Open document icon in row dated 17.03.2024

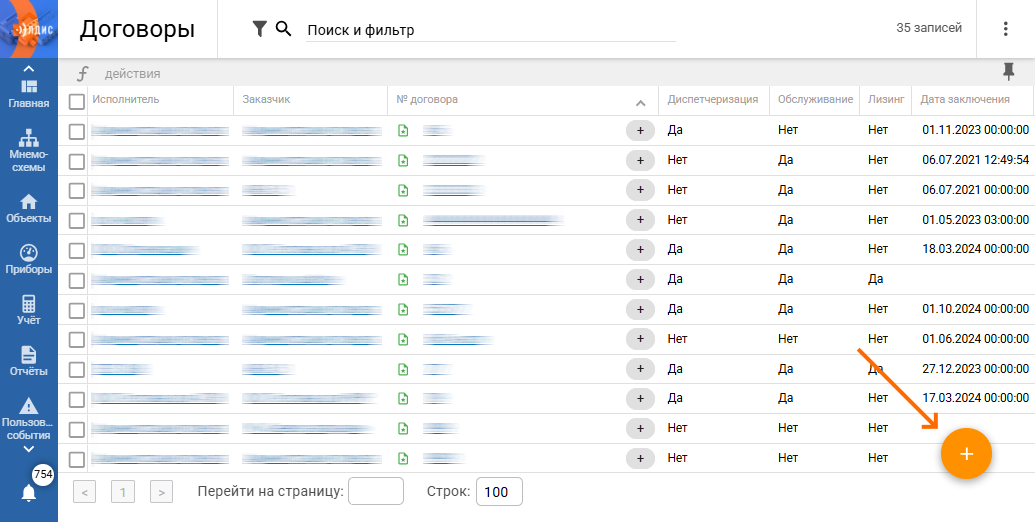click(403, 399)
